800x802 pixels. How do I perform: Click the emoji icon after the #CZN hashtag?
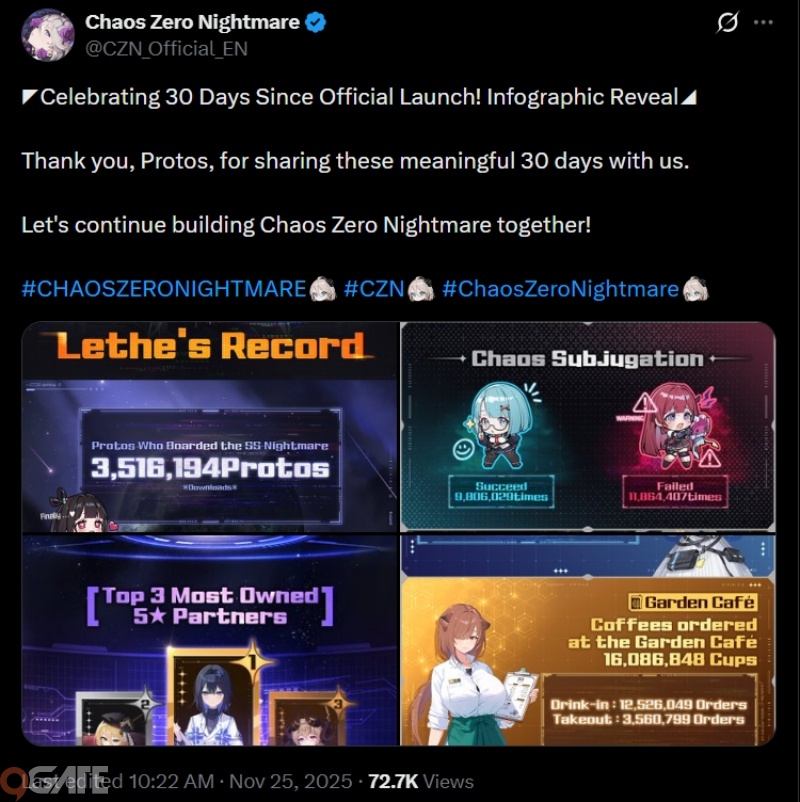click(421, 289)
